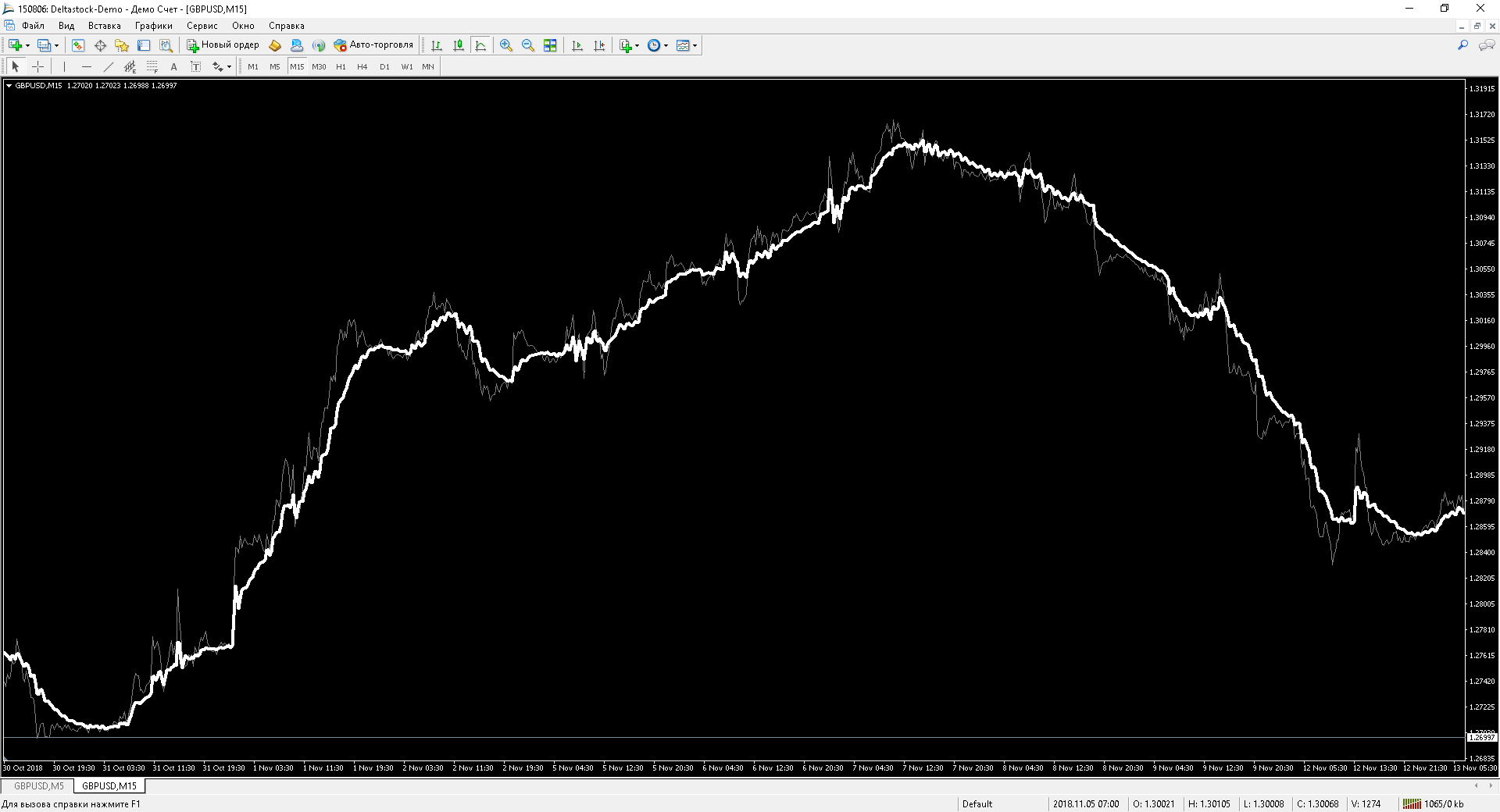
Task: Open the Data Window crosshair-target icon
Action: [100, 45]
